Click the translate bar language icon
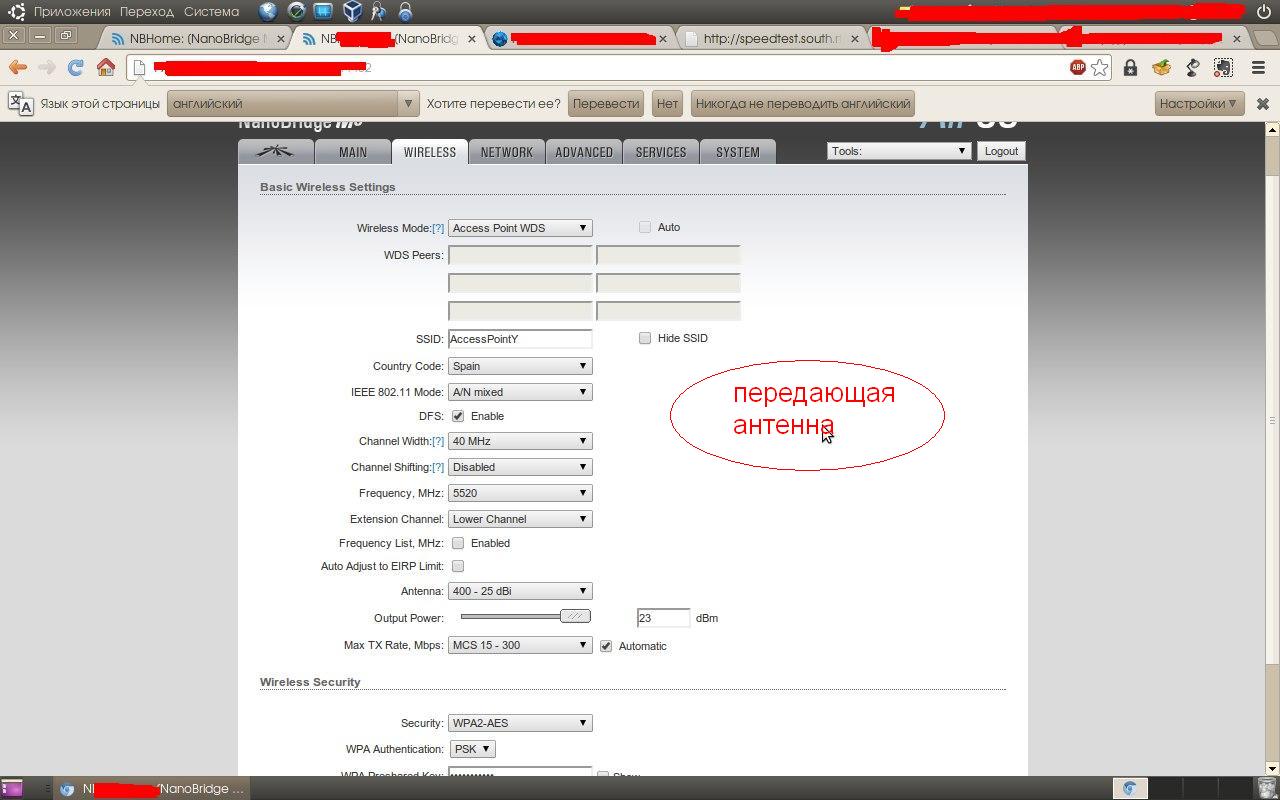This screenshot has height=800, width=1280. [x=20, y=103]
